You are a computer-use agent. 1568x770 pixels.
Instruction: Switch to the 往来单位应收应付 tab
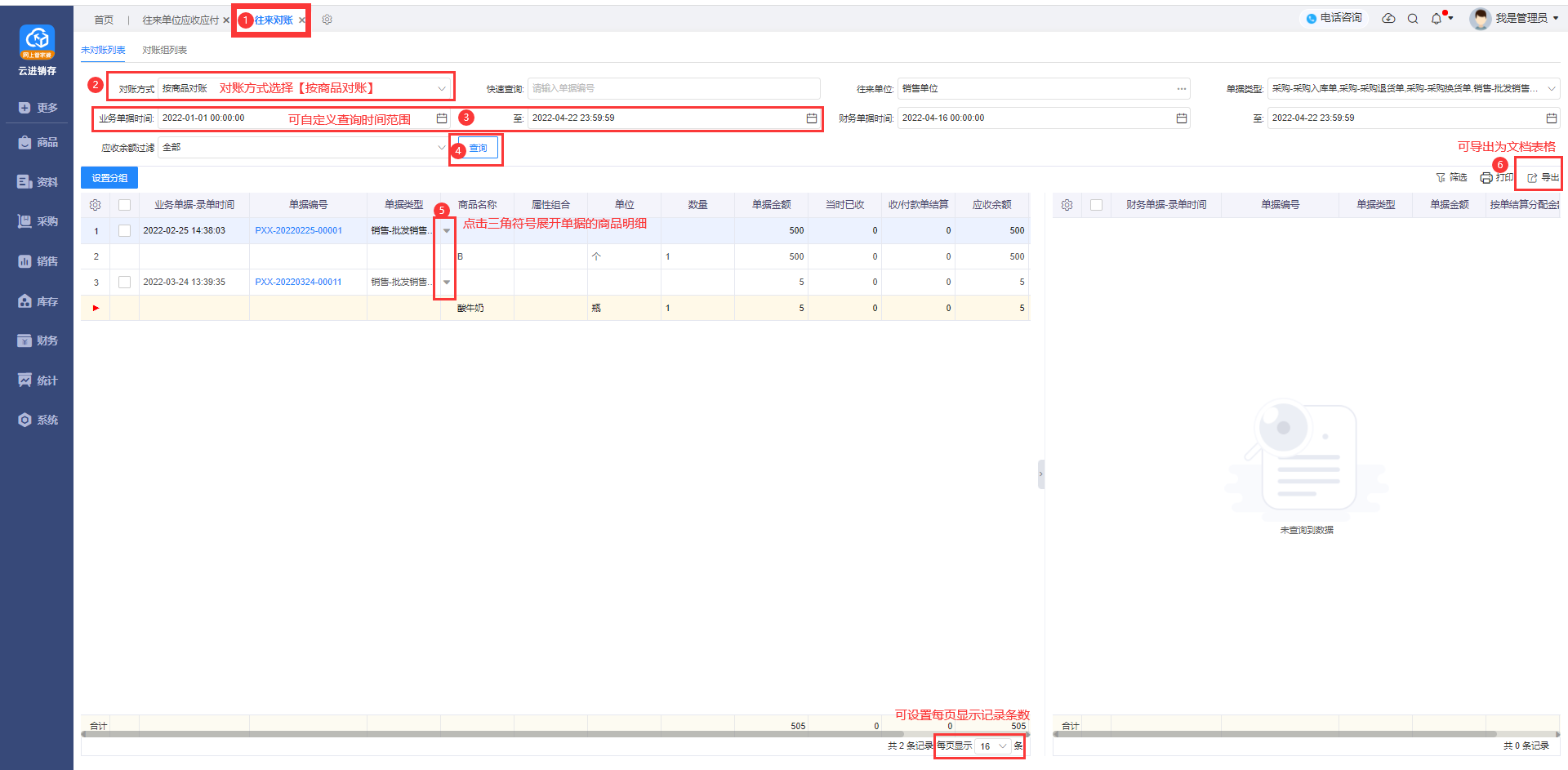[x=180, y=20]
